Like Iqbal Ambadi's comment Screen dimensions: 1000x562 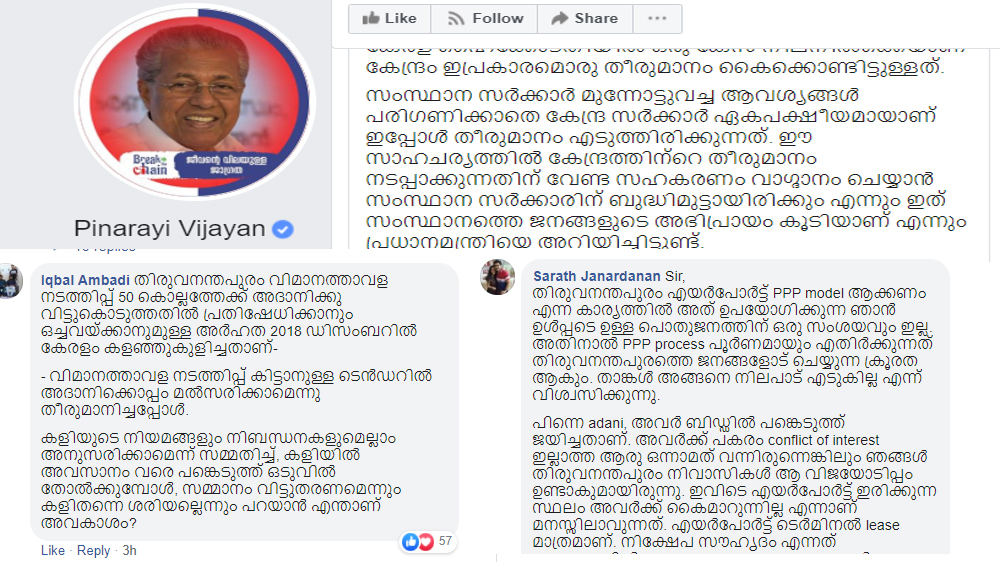point(52,550)
